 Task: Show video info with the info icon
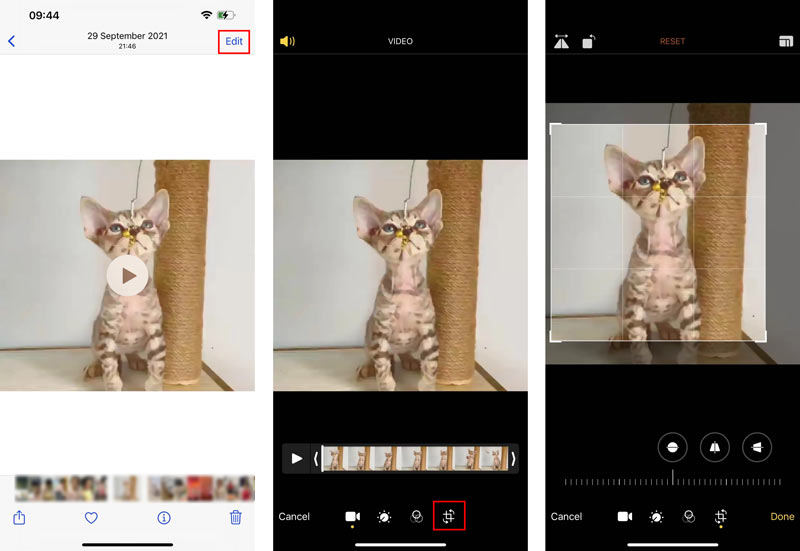[164, 518]
